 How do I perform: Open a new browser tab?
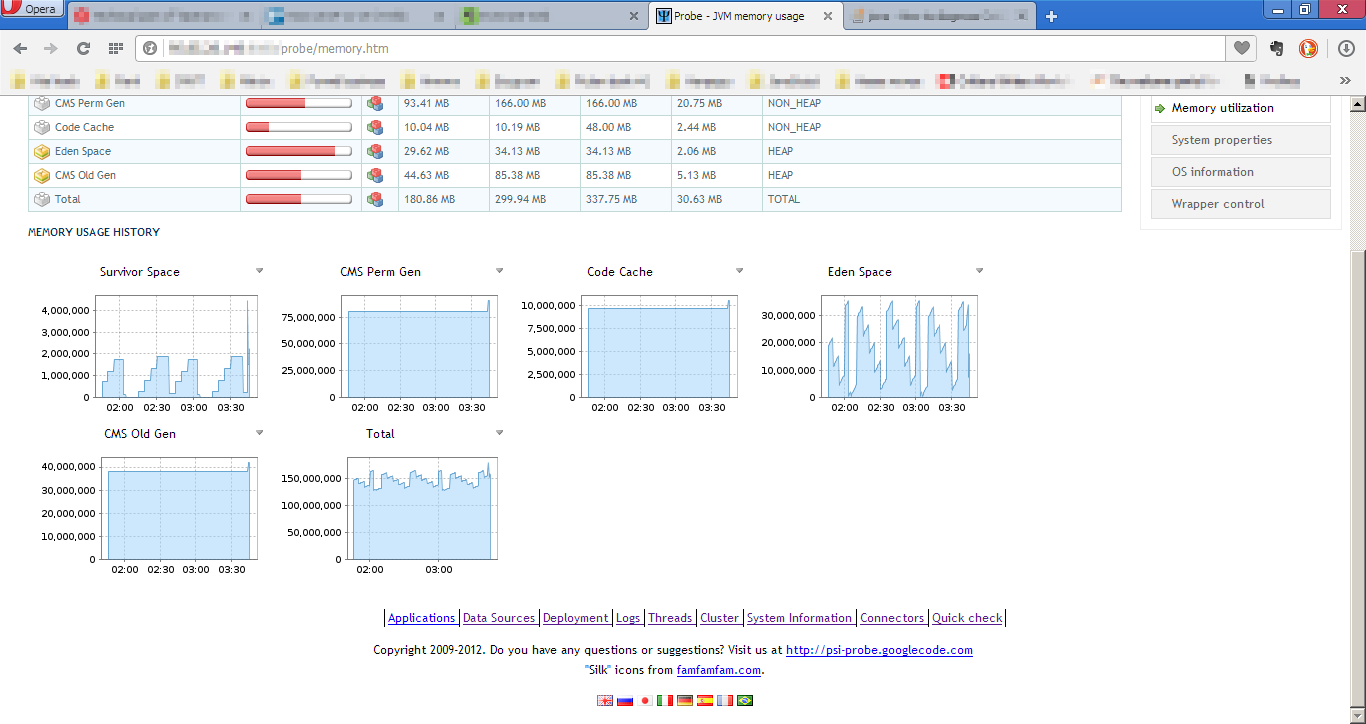[x=1051, y=16]
